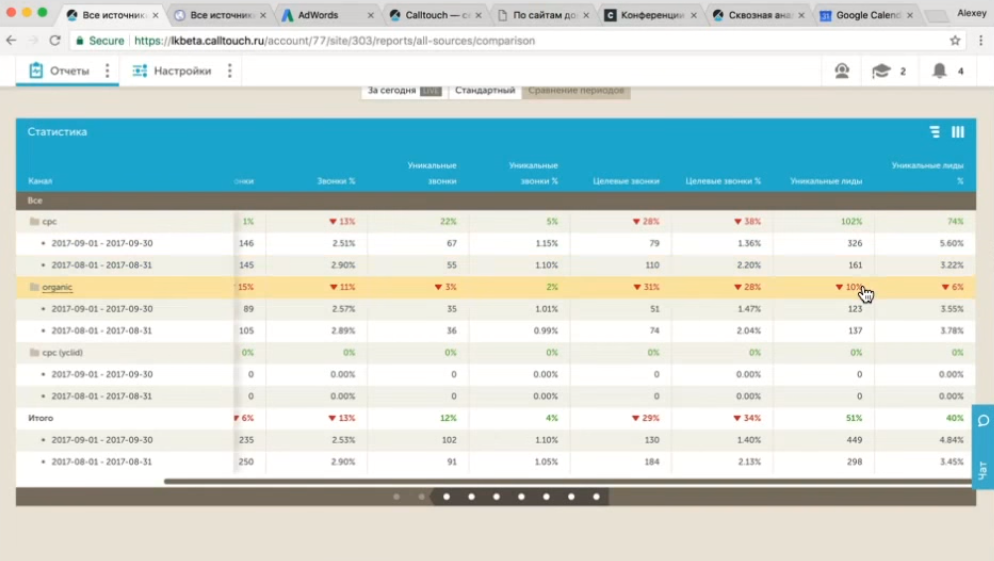Sort by the Звонки % column header

click(336, 181)
